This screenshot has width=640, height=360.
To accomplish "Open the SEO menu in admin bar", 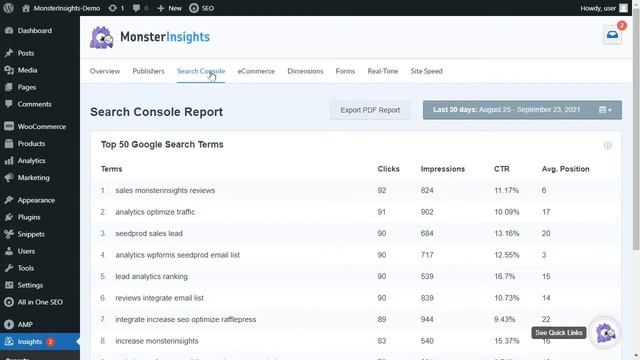I will pos(202,8).
